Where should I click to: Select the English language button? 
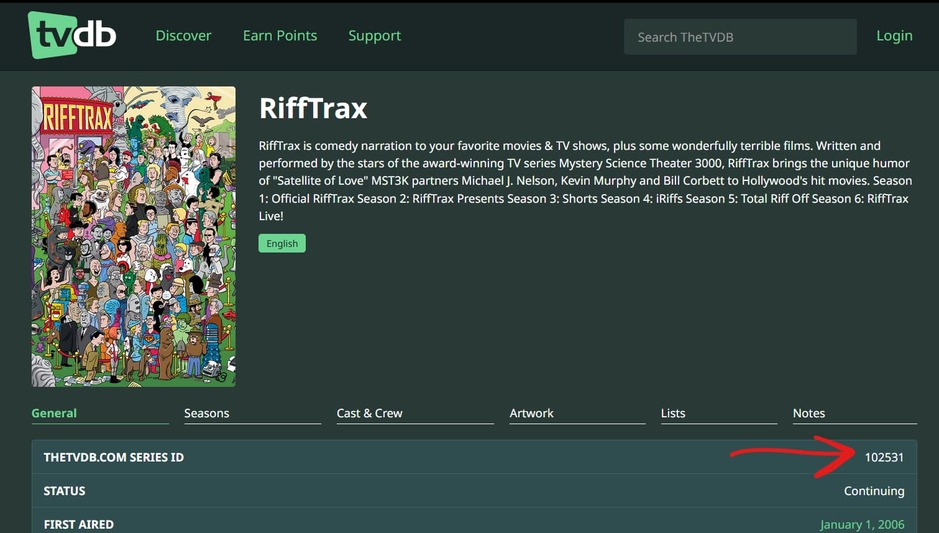pyautogui.click(x=282, y=243)
